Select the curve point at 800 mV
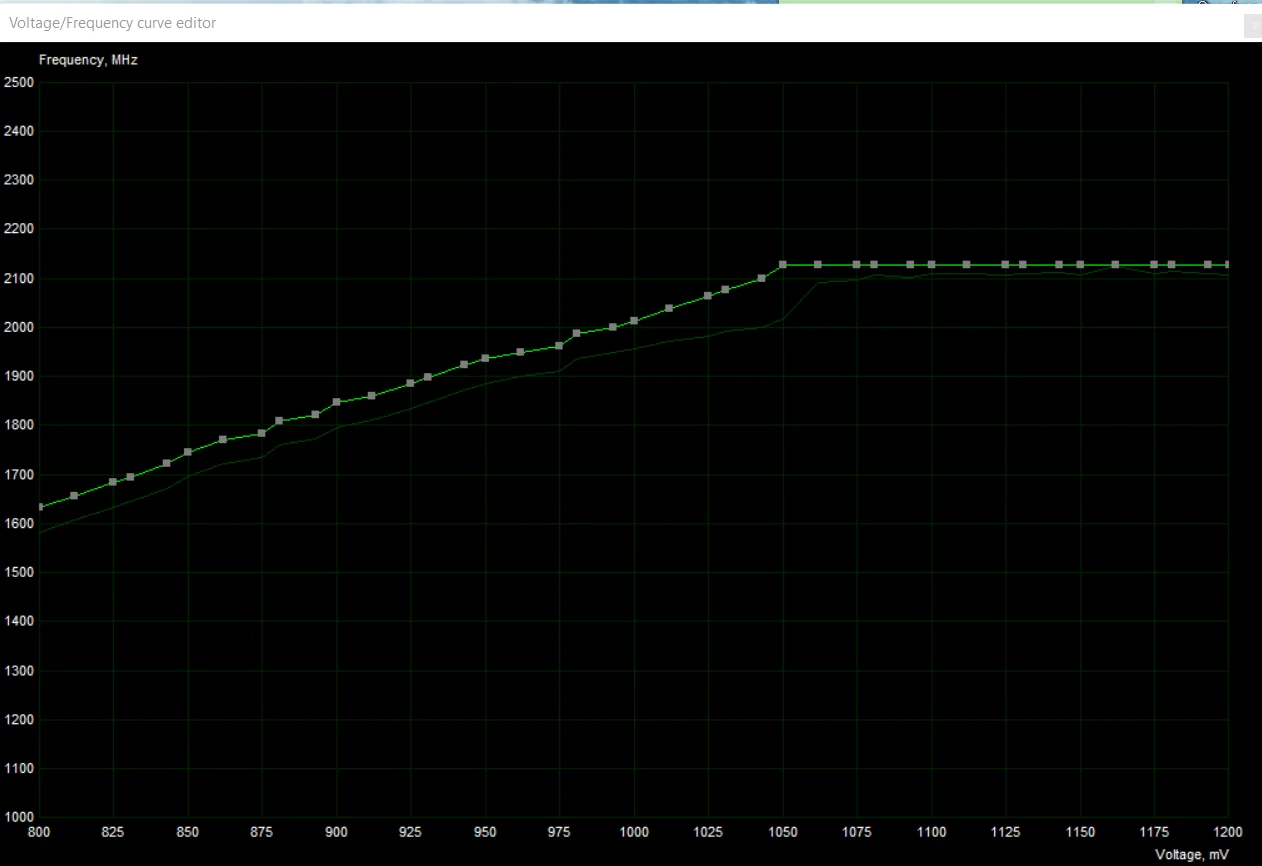1262x866 pixels. [x=39, y=507]
